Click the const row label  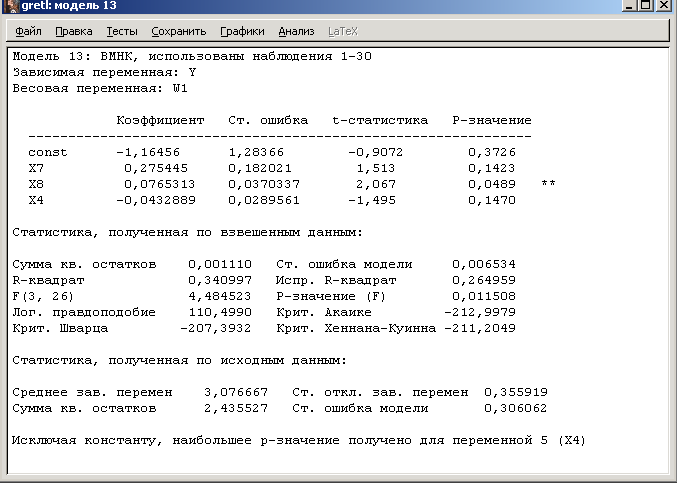[x=47, y=152]
